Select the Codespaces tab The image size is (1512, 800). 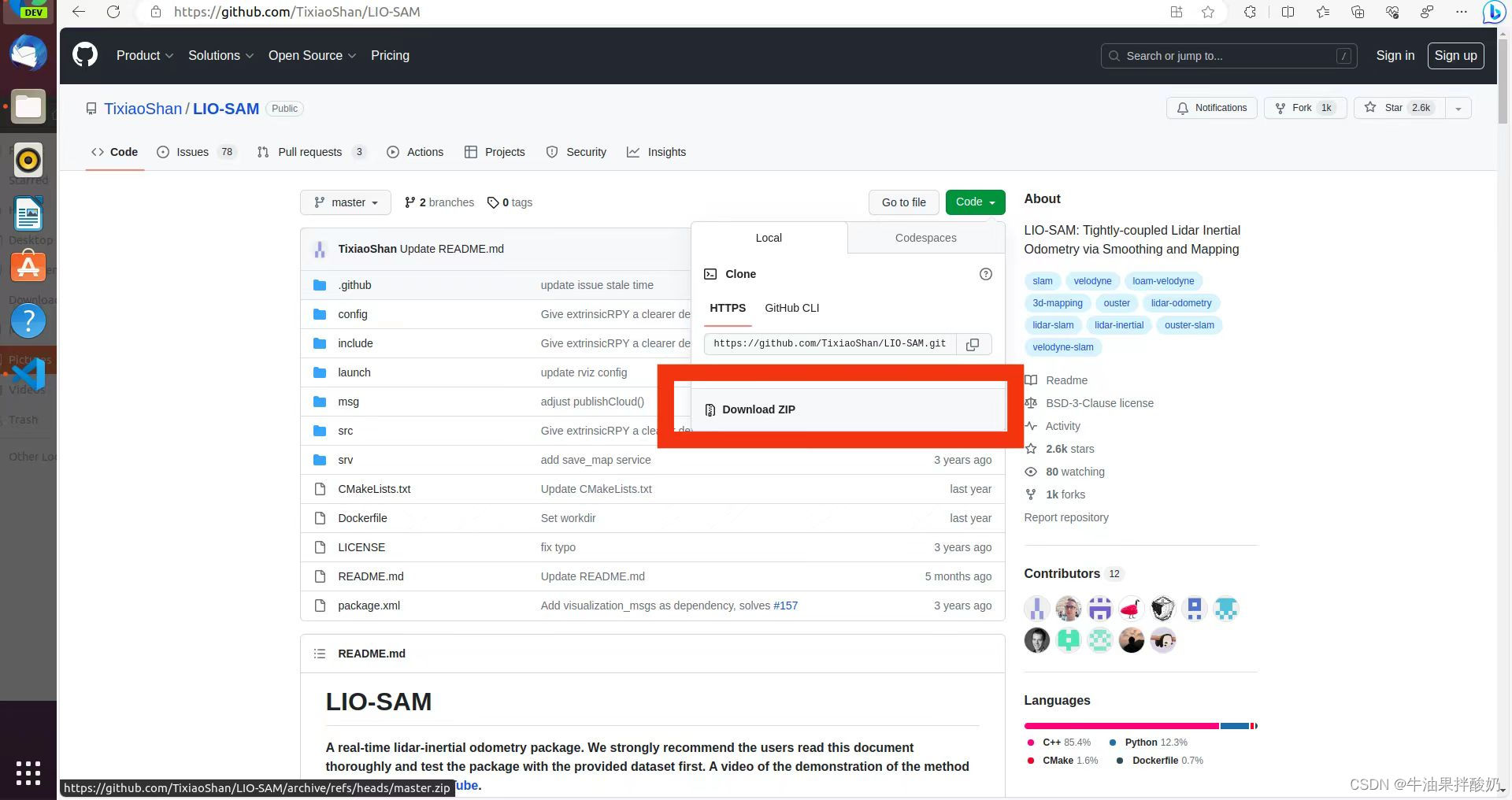coord(925,238)
